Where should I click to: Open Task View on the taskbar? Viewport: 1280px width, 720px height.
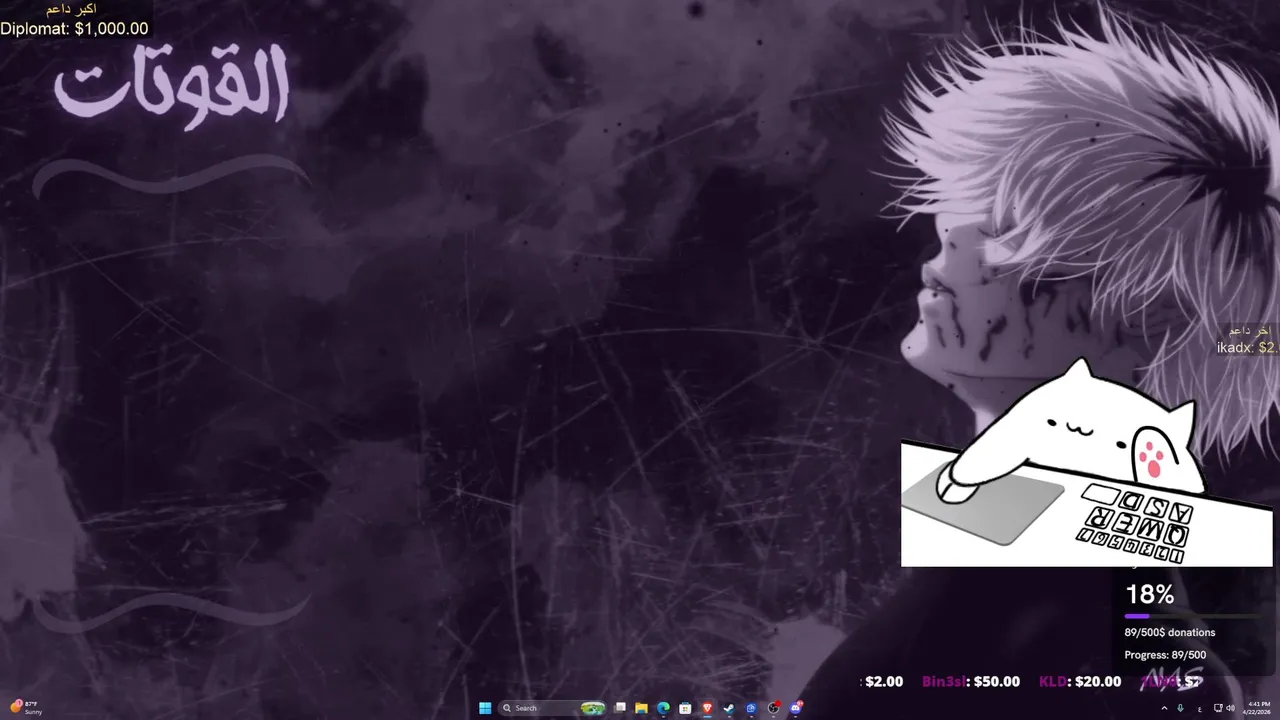coord(620,708)
